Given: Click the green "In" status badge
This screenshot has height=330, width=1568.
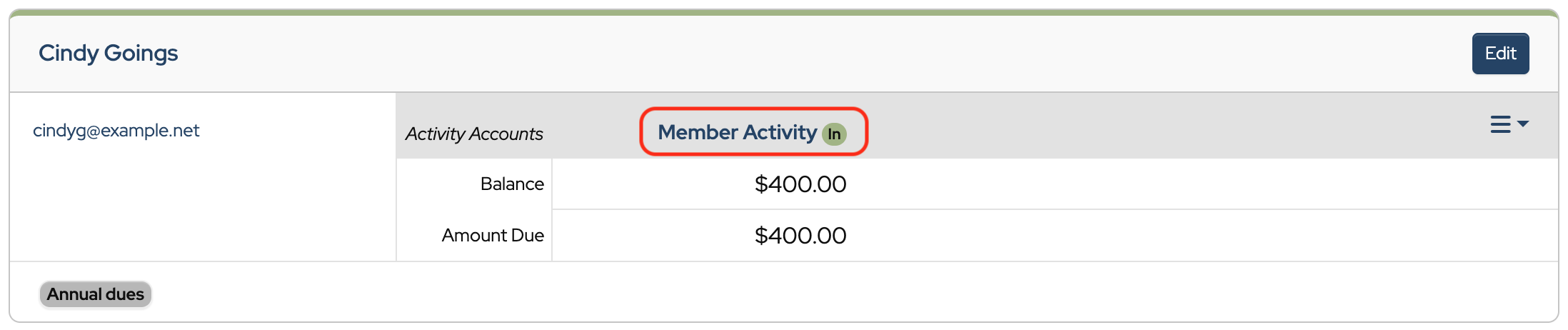Looking at the screenshot, I should click(833, 134).
